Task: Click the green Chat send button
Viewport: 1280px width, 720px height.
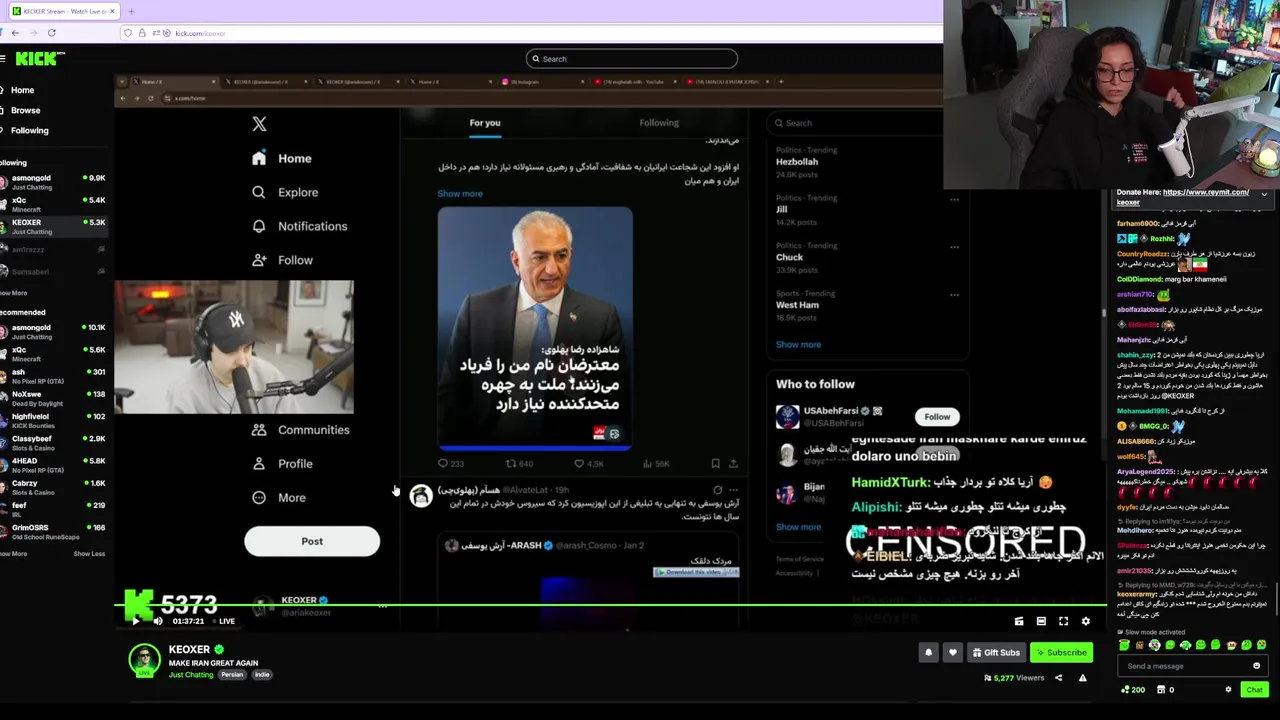Action: (x=1254, y=689)
